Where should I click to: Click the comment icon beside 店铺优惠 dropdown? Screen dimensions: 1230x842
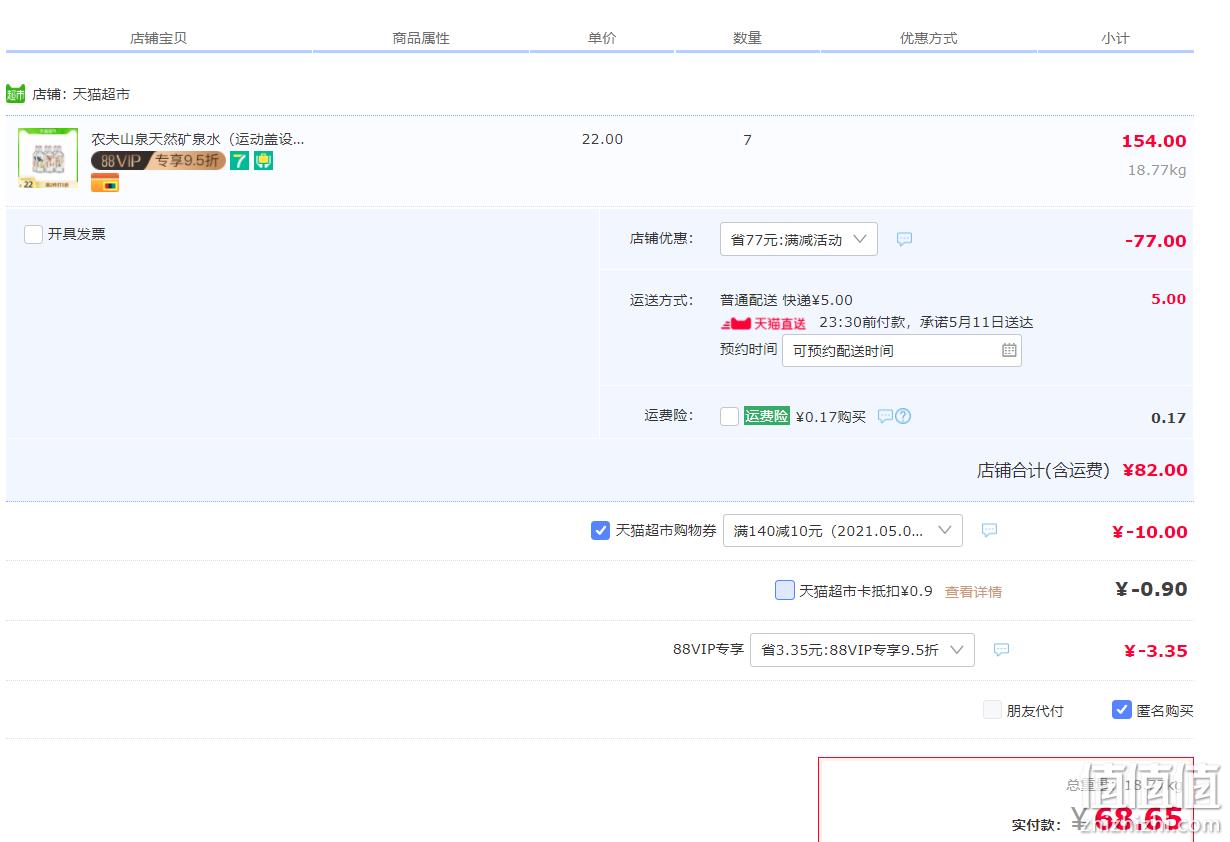click(904, 239)
